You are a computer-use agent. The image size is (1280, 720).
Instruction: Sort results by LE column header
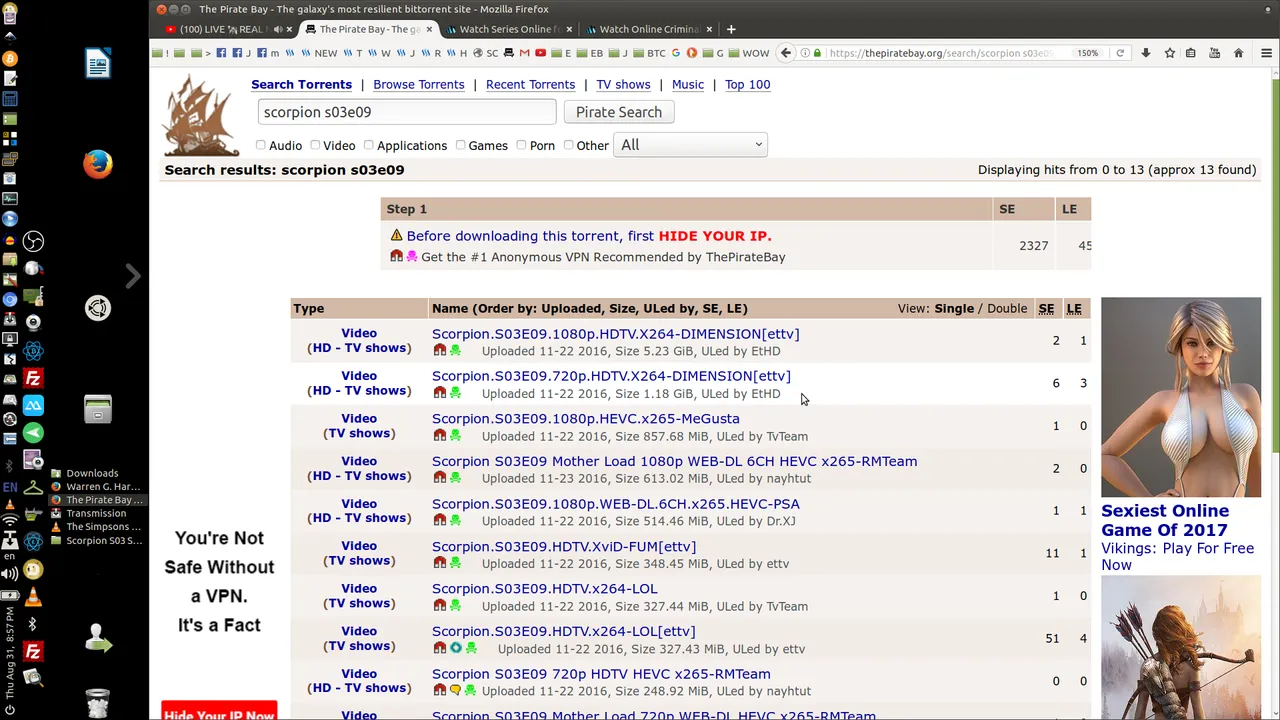pyautogui.click(x=1074, y=308)
